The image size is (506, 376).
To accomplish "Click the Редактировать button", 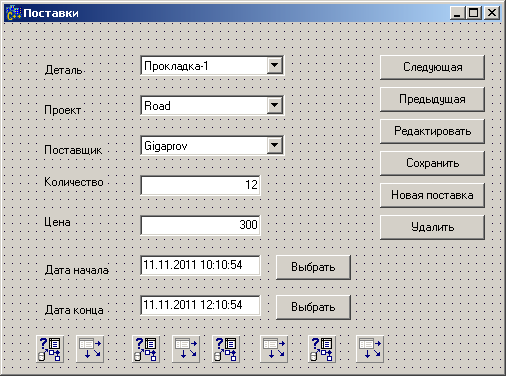I will click(432, 131).
